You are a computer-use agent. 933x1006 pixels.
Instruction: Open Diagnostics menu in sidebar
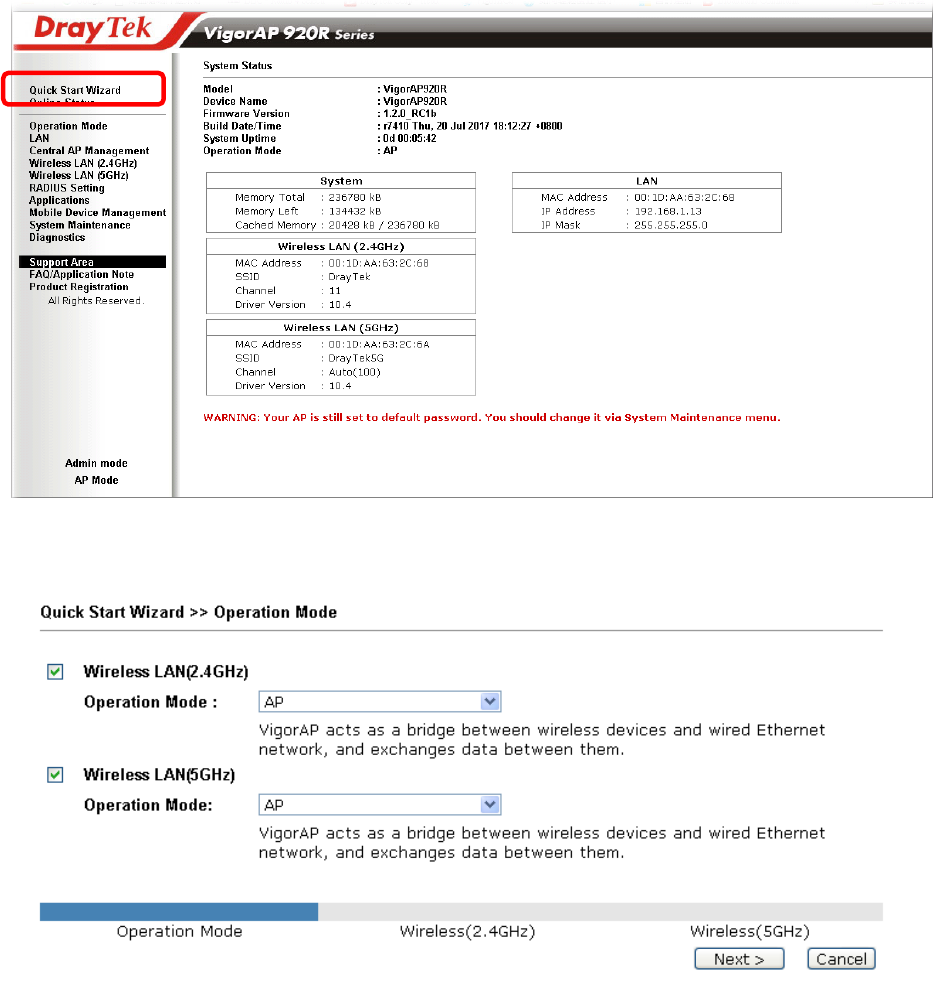pos(57,237)
